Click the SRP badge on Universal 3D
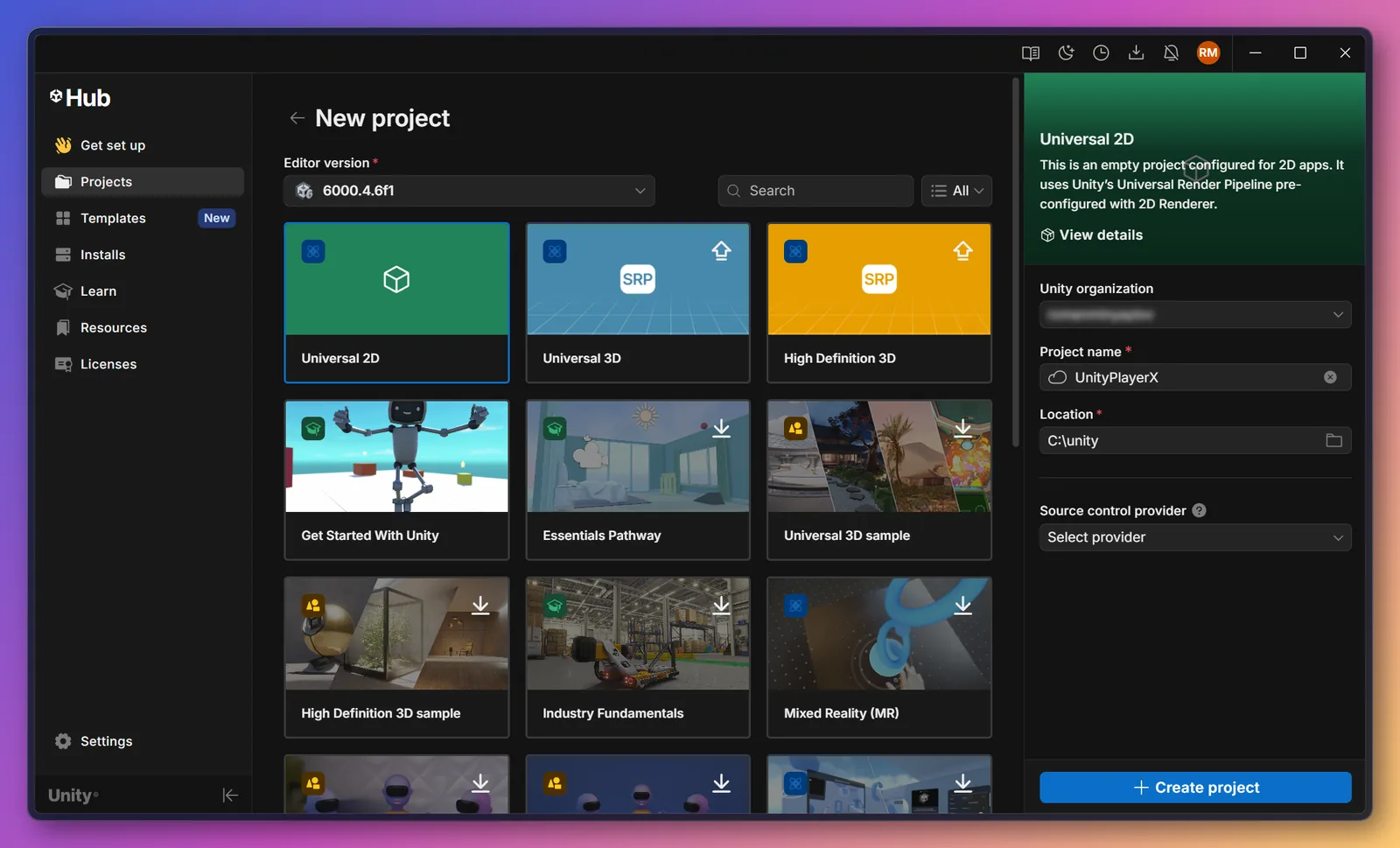1400x848 pixels. click(638, 279)
